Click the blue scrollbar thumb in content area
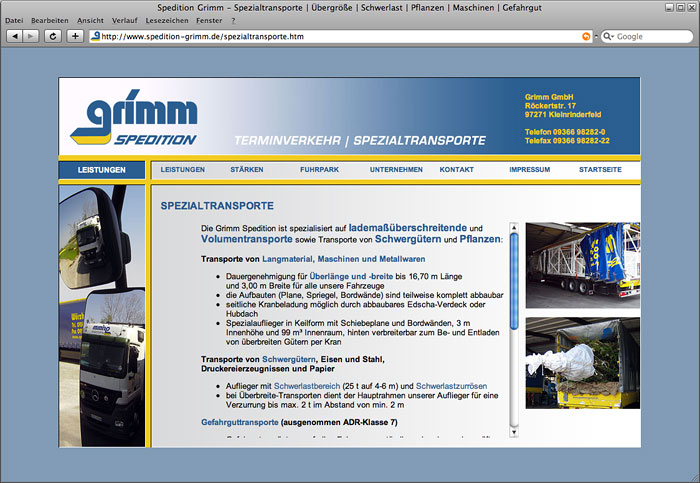700x483 pixels. pyautogui.click(x=514, y=281)
